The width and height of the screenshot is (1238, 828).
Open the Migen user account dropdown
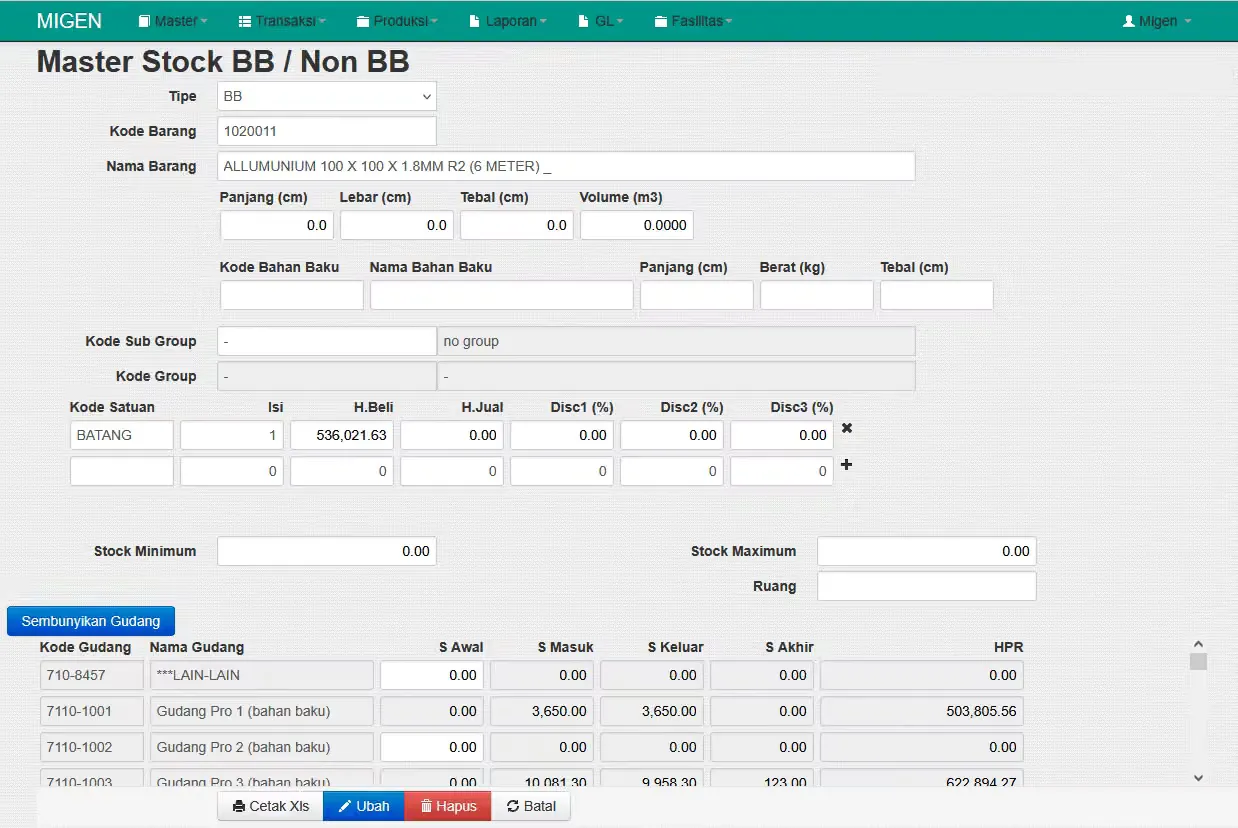(x=1157, y=21)
